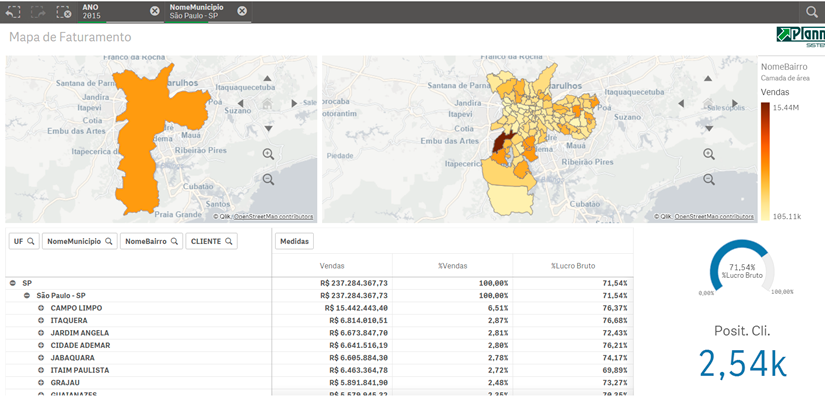The width and height of the screenshot is (825, 399).
Task: Expand the JABAQUARA row
Action: [x=41, y=358]
